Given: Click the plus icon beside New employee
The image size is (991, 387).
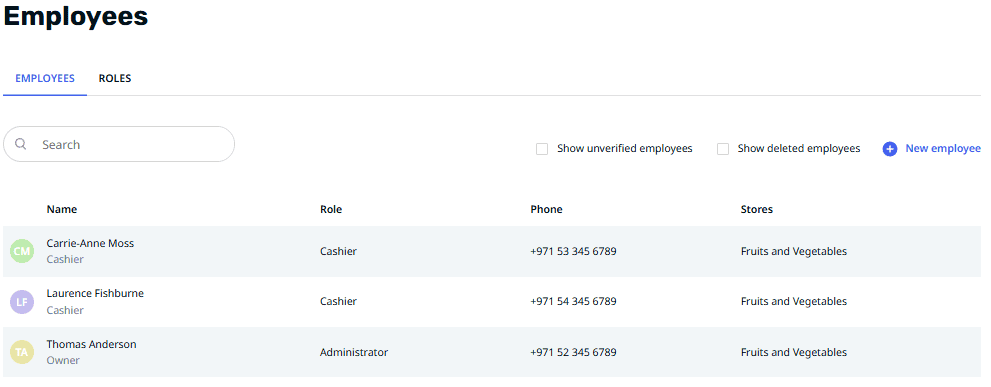Looking at the screenshot, I should [890, 149].
